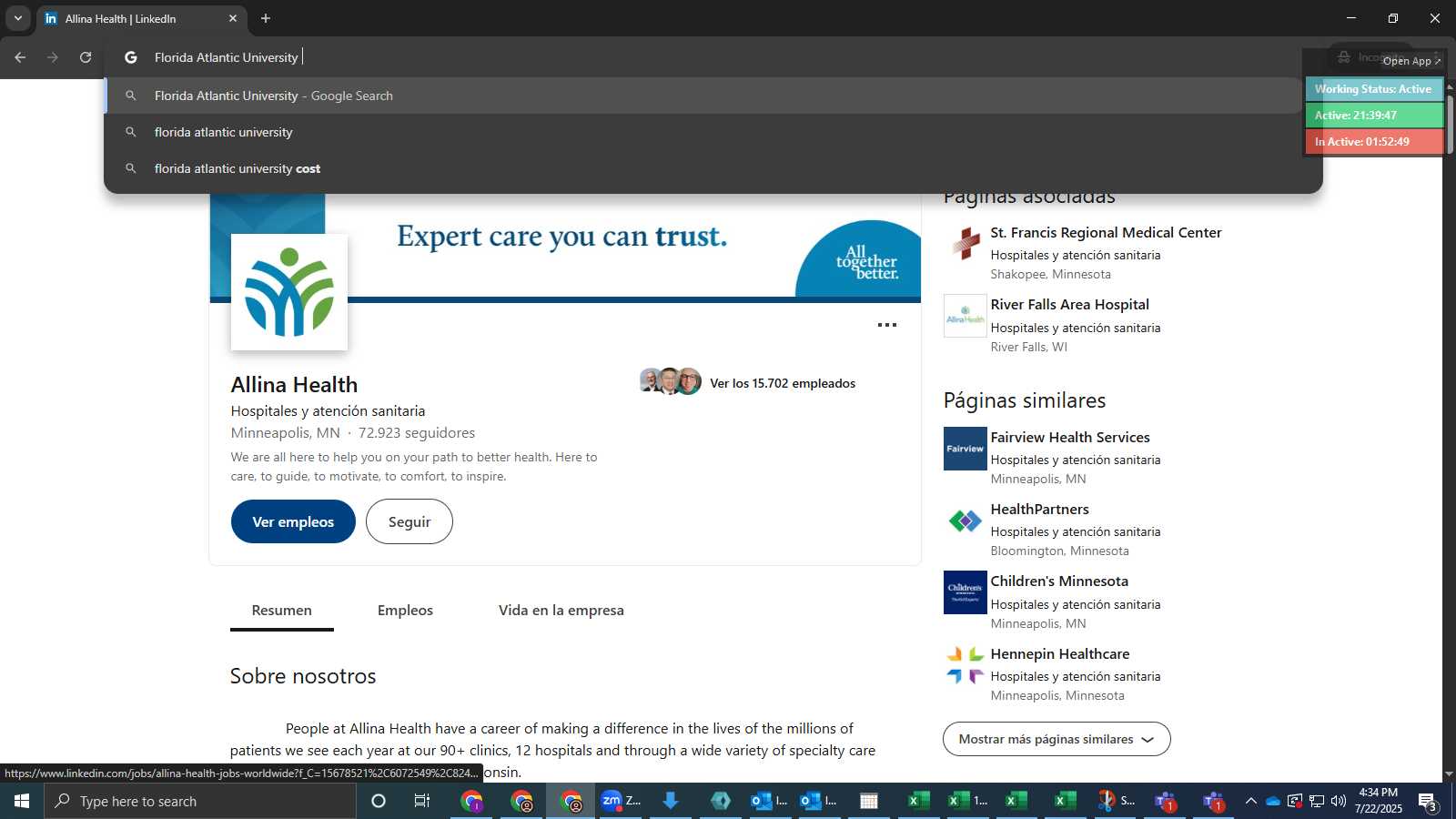Open Task View in the taskbar

[421, 801]
